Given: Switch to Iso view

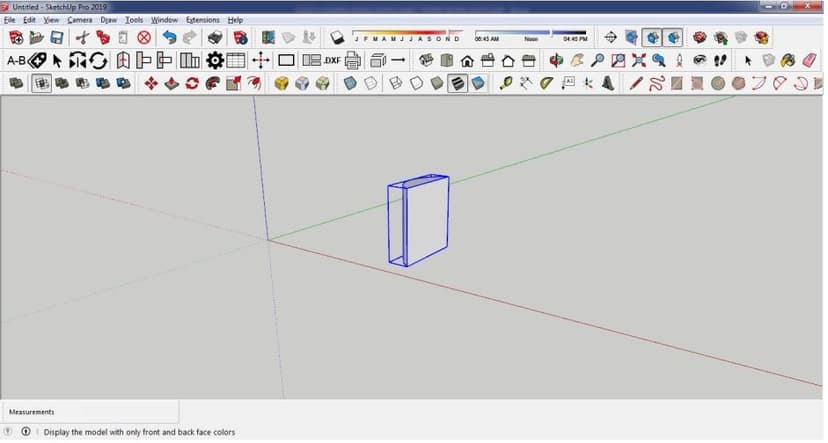Looking at the screenshot, I should (426, 61).
